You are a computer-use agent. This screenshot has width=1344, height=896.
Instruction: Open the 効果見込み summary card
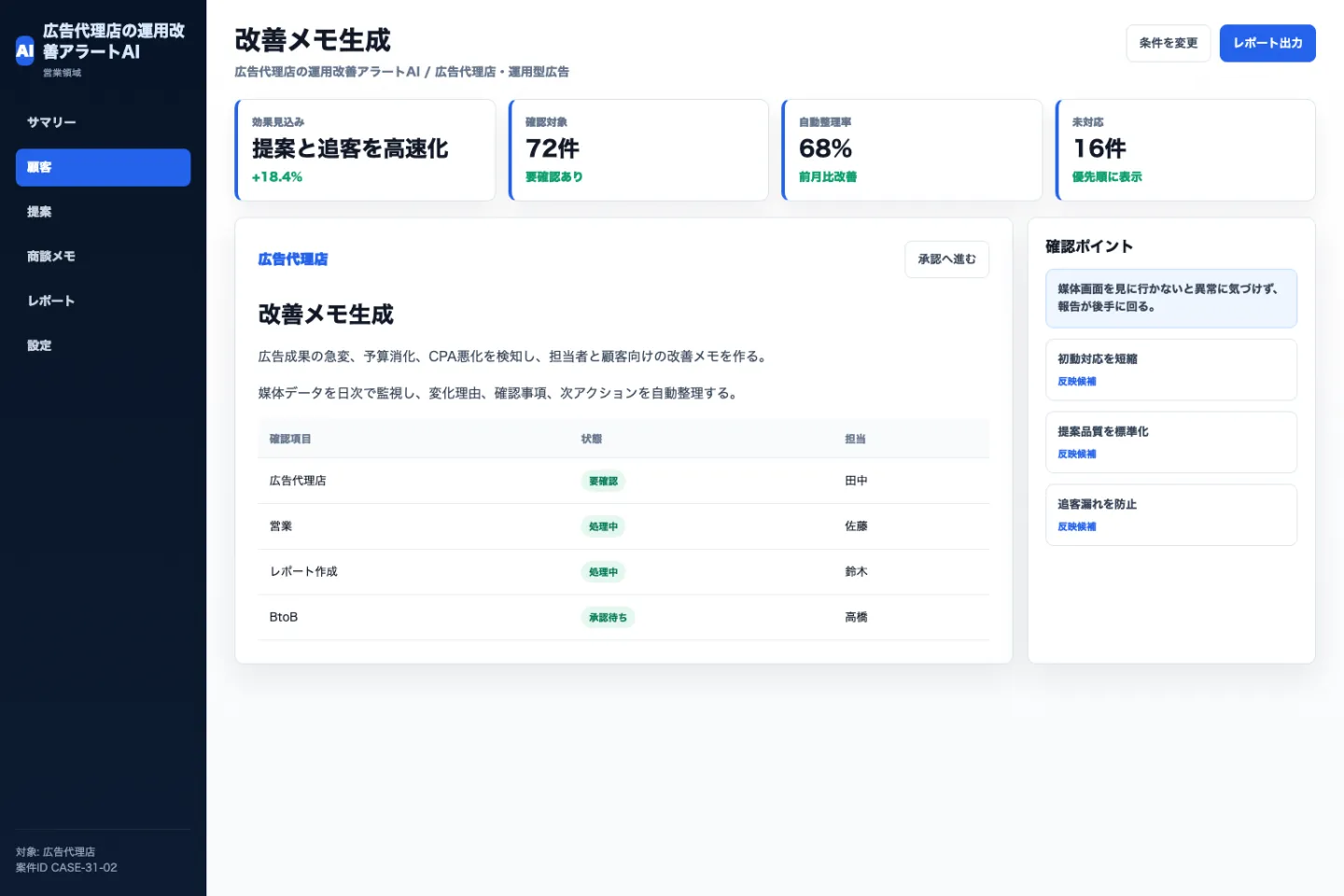(x=365, y=150)
